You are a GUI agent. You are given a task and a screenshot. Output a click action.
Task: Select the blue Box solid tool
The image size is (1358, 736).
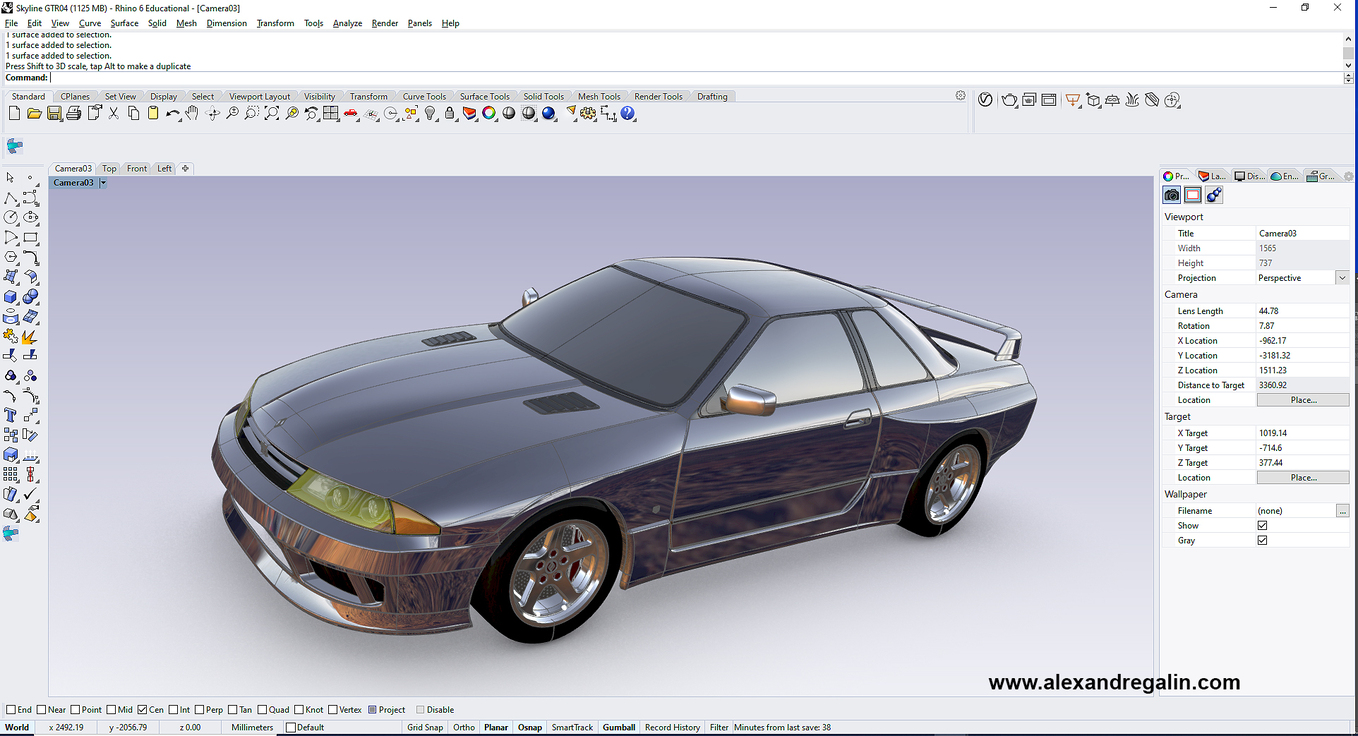[x=10, y=296]
